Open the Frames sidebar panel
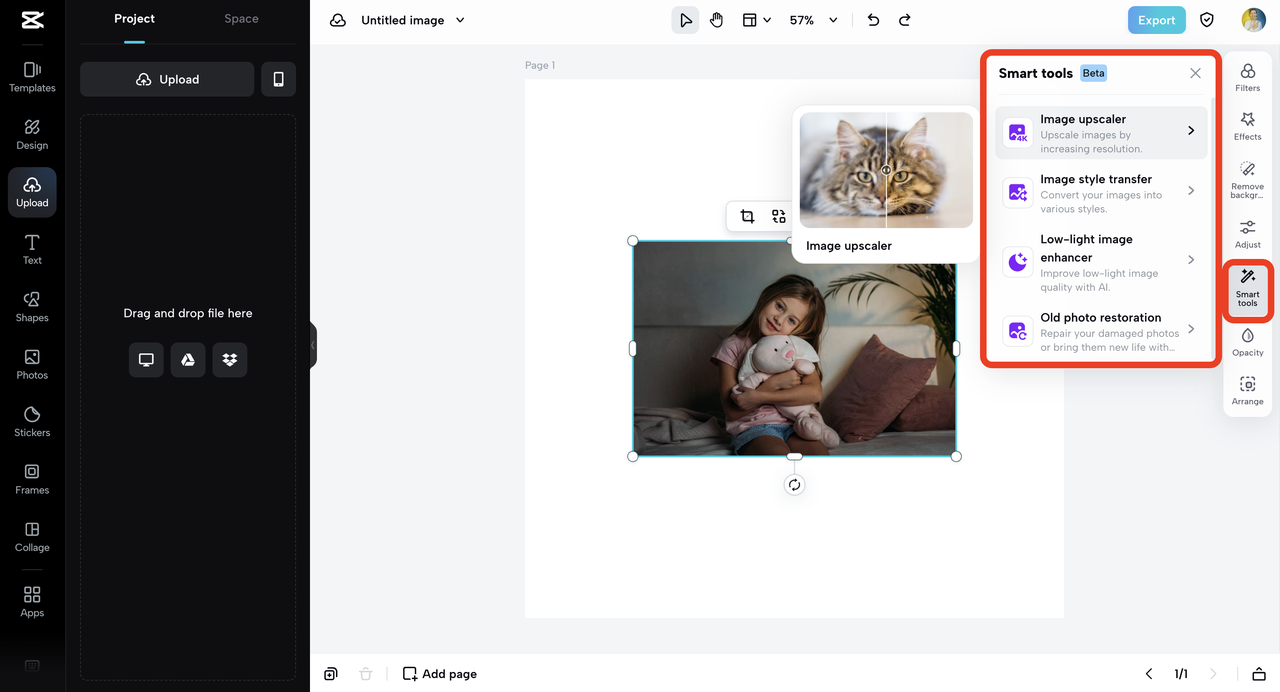 click(32, 480)
